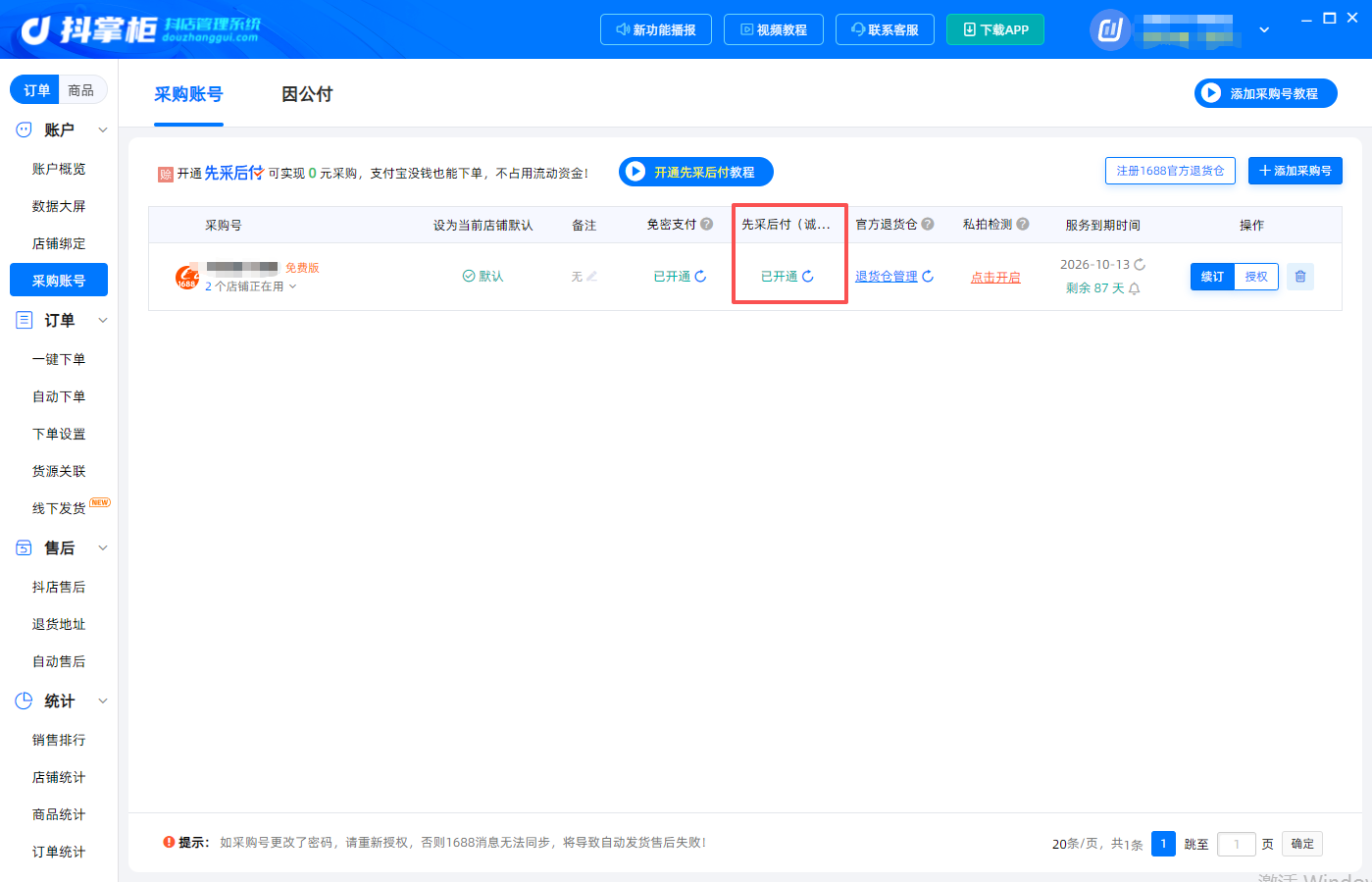
Task: Click the bell icon beside 剩余 87 天
Action: tap(1135, 288)
